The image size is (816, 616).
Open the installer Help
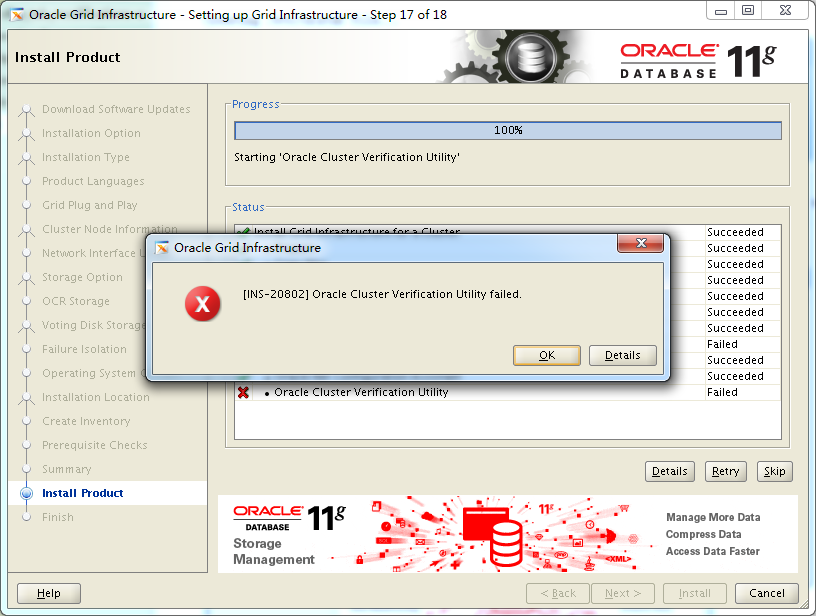(49, 593)
